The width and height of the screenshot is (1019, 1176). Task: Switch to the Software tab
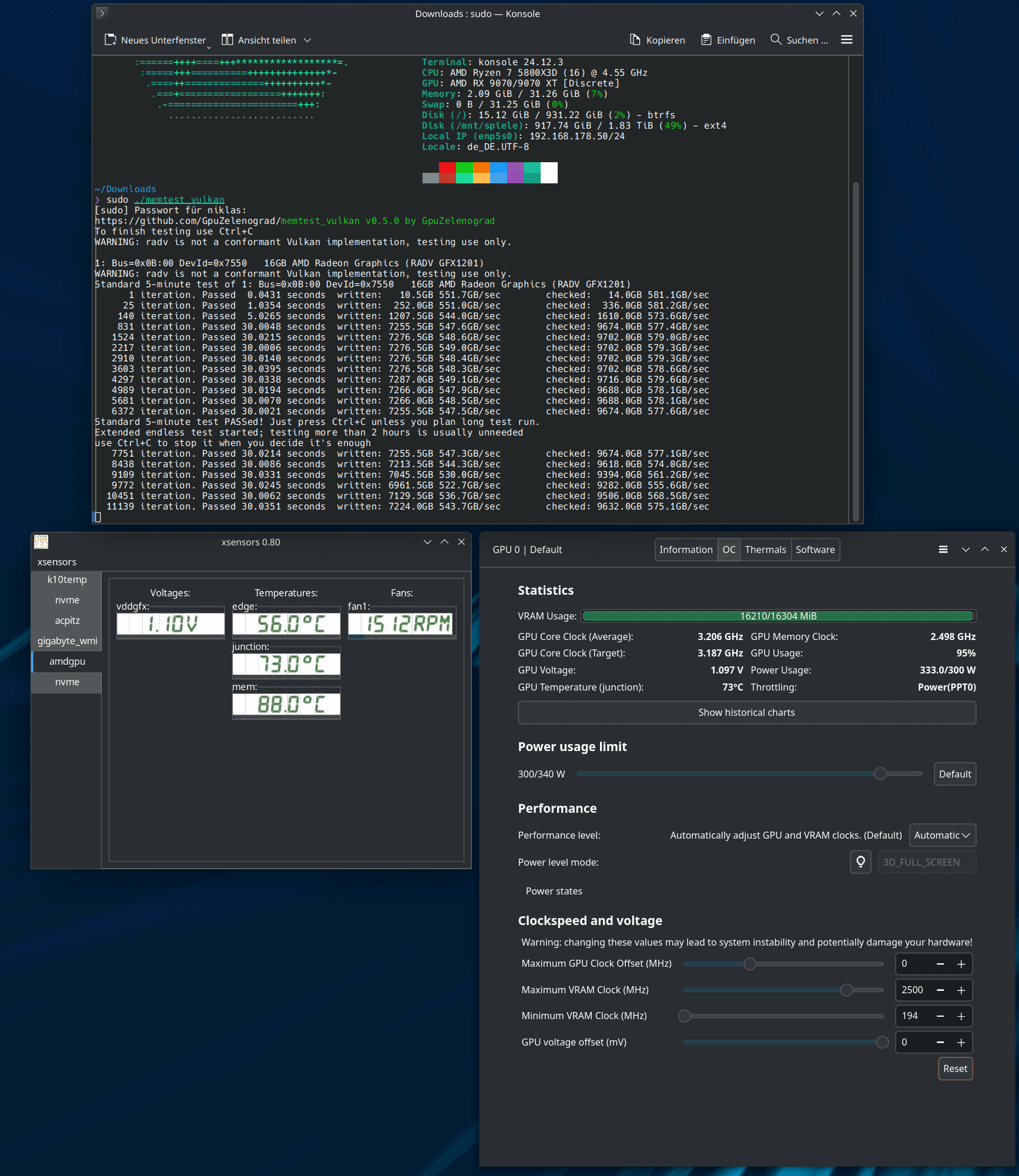point(815,550)
